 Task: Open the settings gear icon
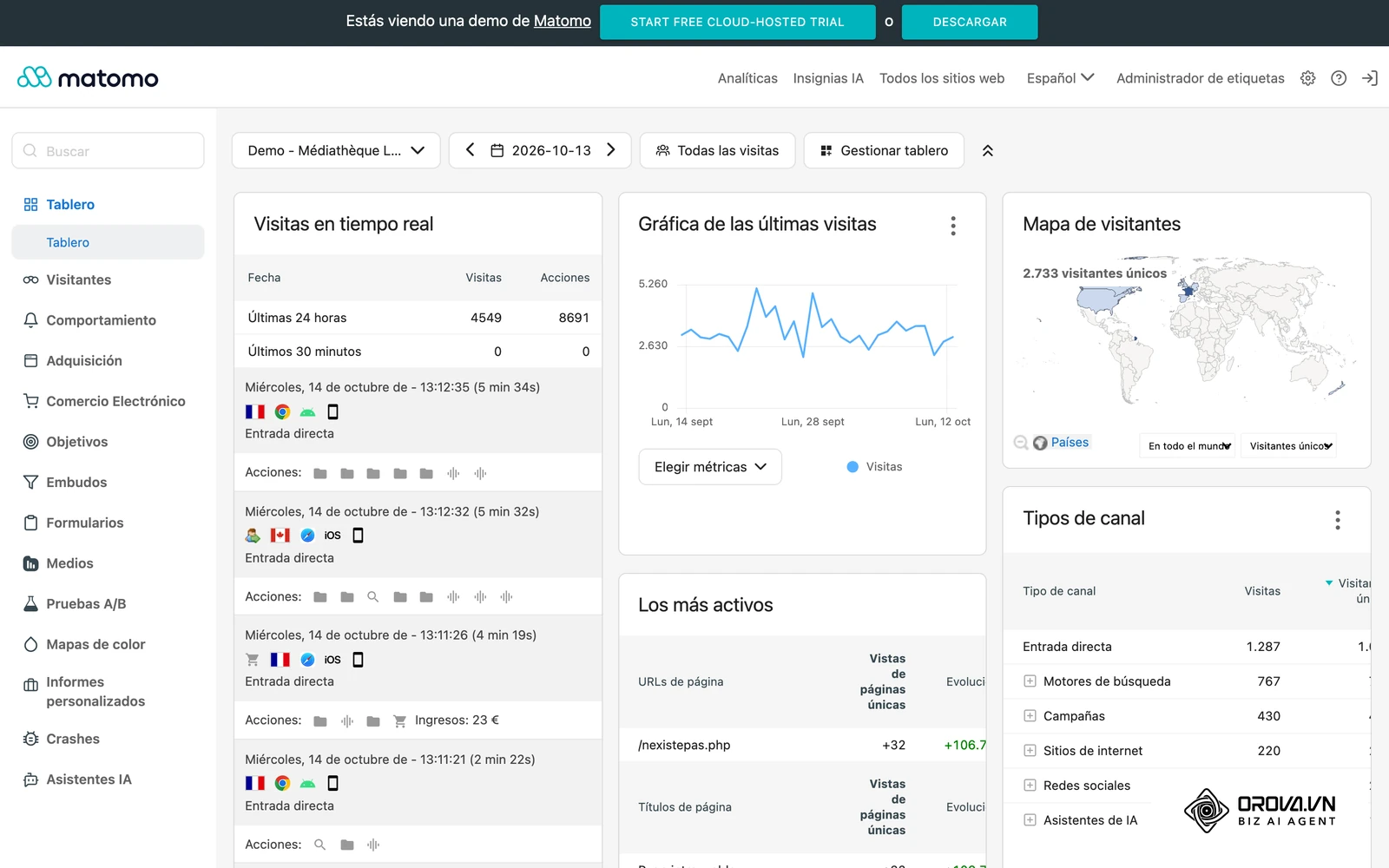click(1307, 78)
